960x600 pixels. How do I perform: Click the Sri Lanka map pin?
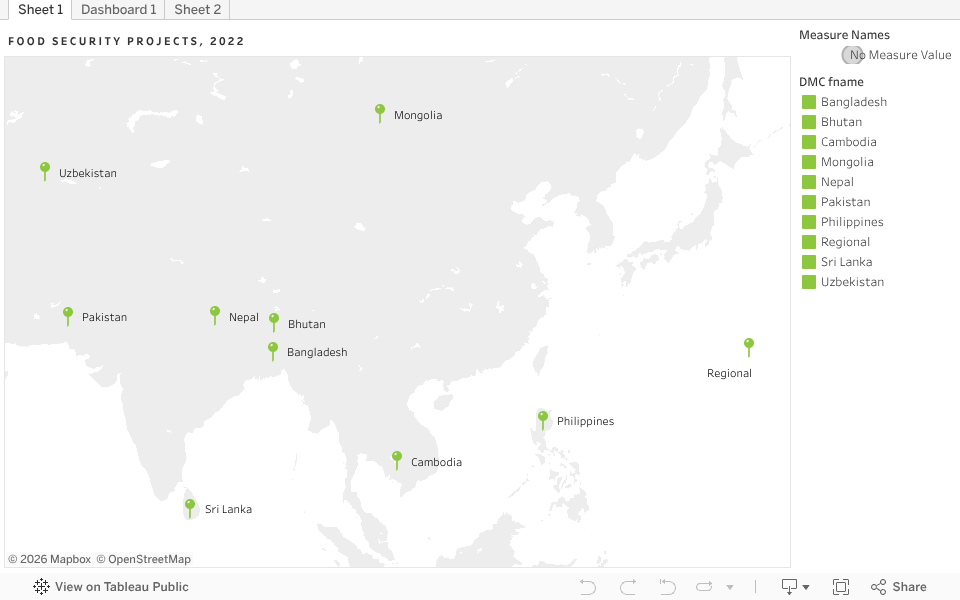click(190, 508)
